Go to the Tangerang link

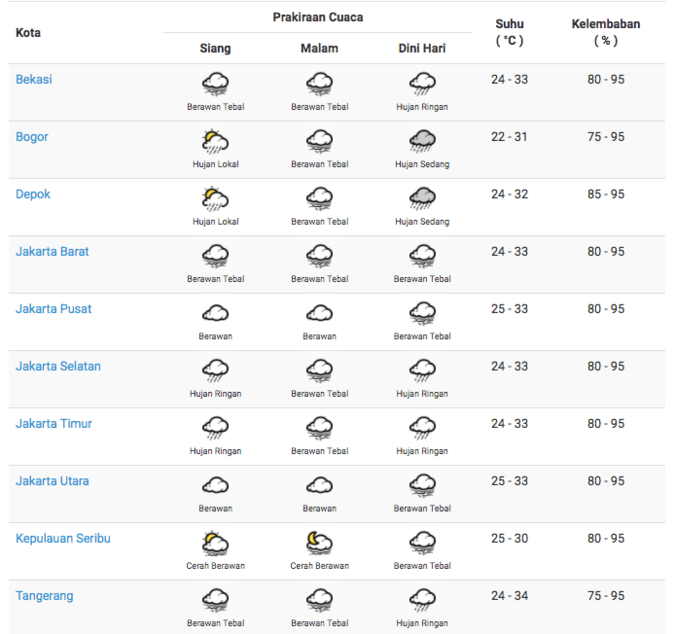(x=44, y=596)
